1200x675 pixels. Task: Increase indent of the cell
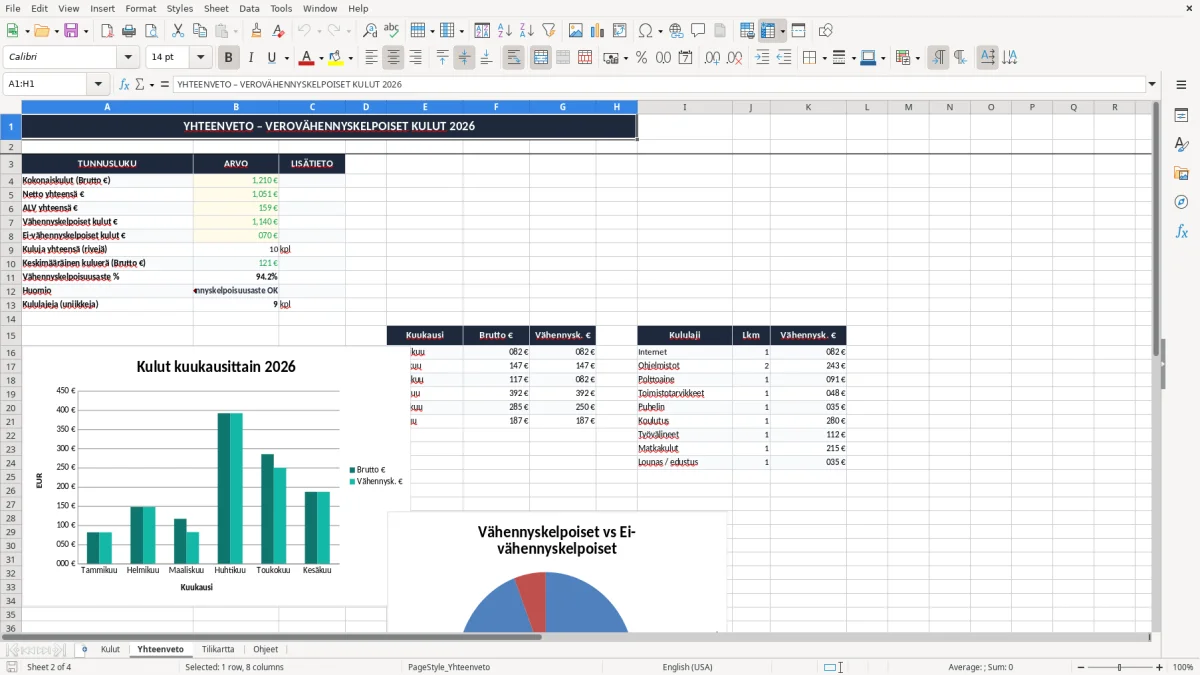click(762, 58)
